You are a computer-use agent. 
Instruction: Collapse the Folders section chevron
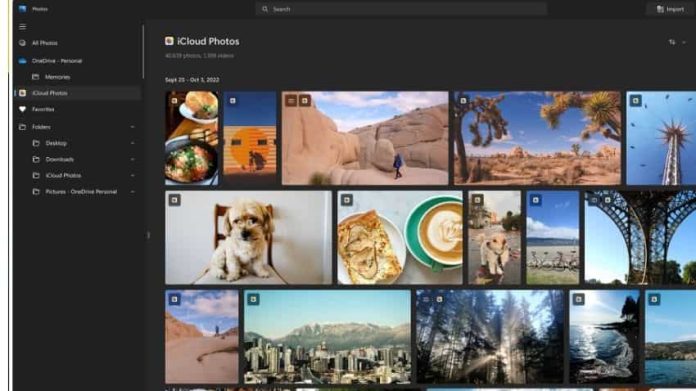(x=132, y=127)
